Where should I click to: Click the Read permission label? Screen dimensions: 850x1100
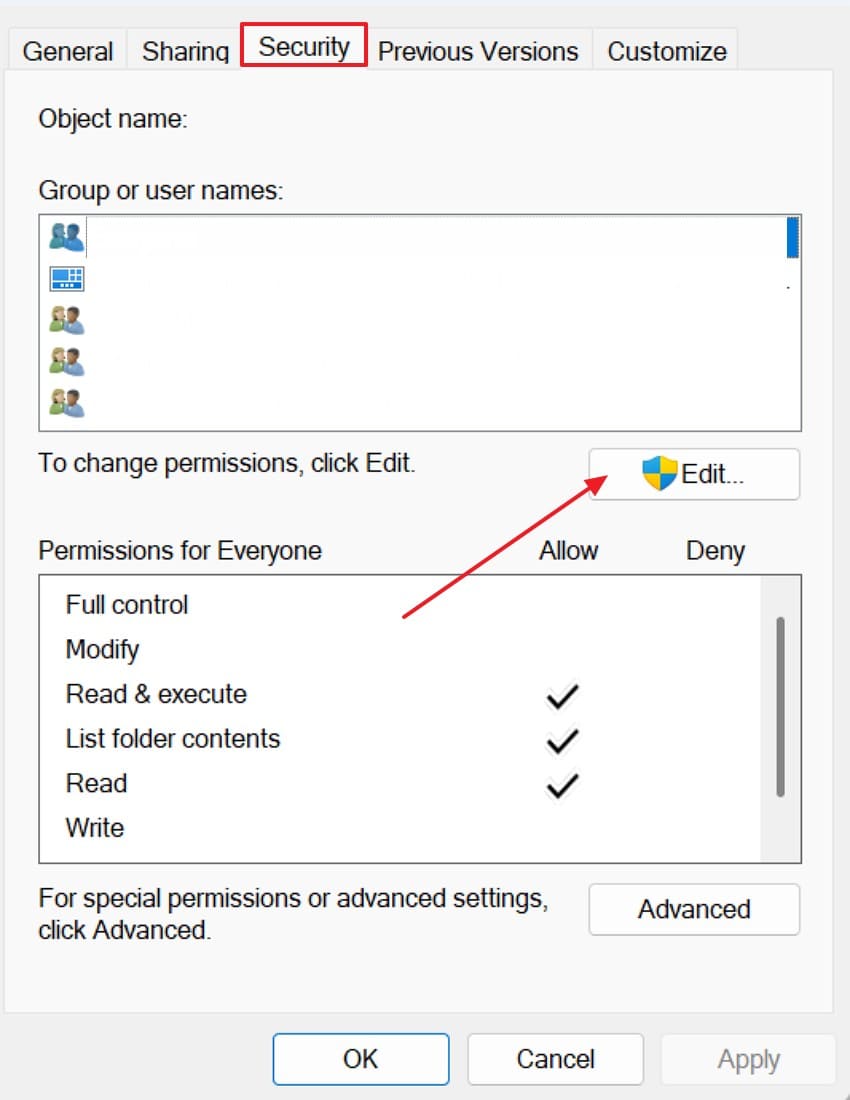96,783
